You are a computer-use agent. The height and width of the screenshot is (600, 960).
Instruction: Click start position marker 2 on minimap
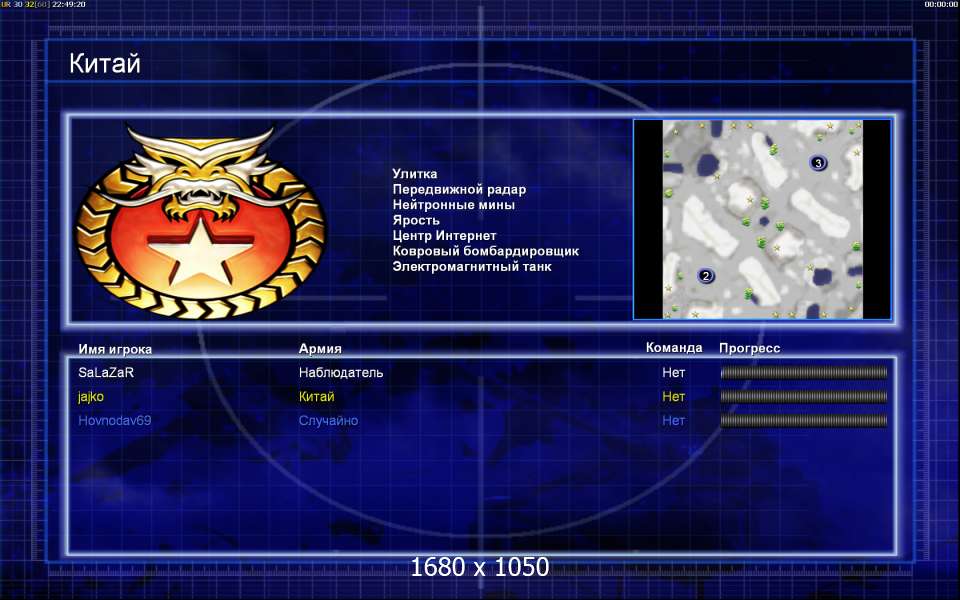(705, 276)
